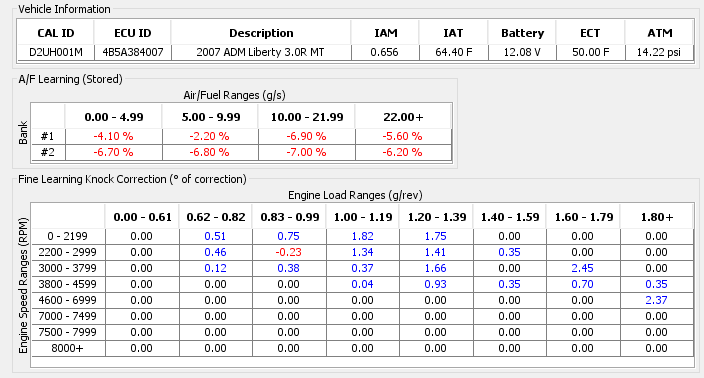Viewport: 704px width, 378px height.
Task: Click the 10.00 - 21.99 airflow range header
Action: pos(307,117)
